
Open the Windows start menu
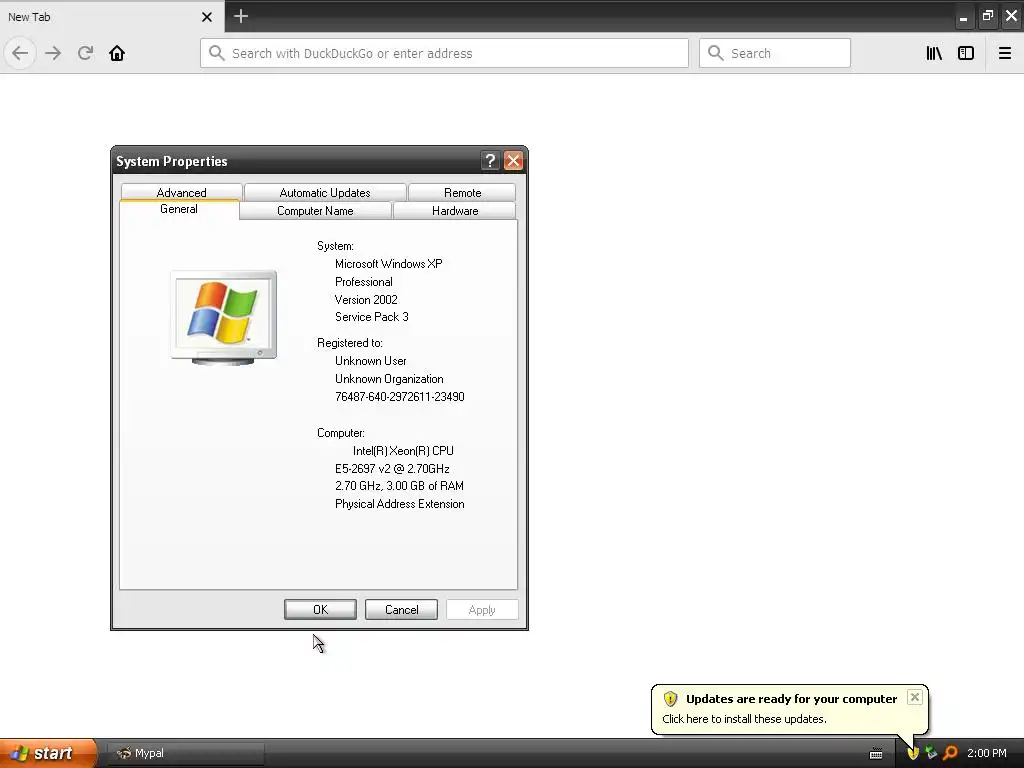pos(48,753)
